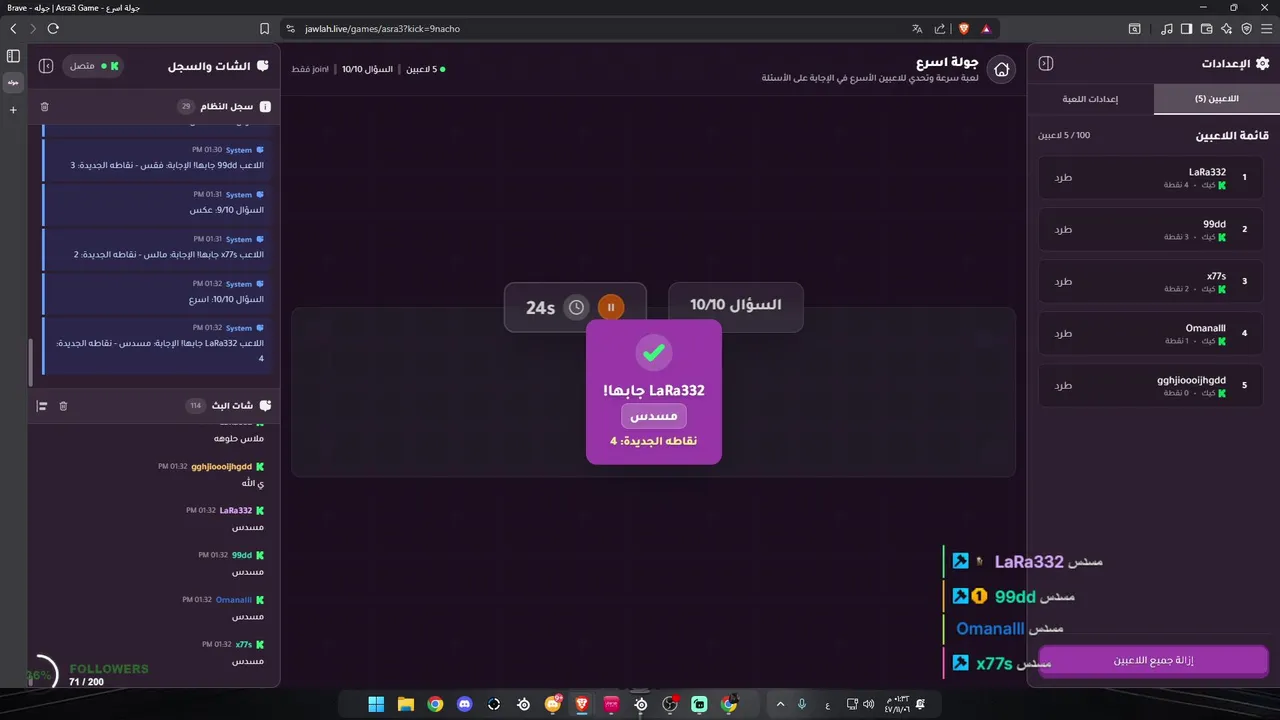
Task: Click the مسدس answer badge in the popup
Action: 654,416
